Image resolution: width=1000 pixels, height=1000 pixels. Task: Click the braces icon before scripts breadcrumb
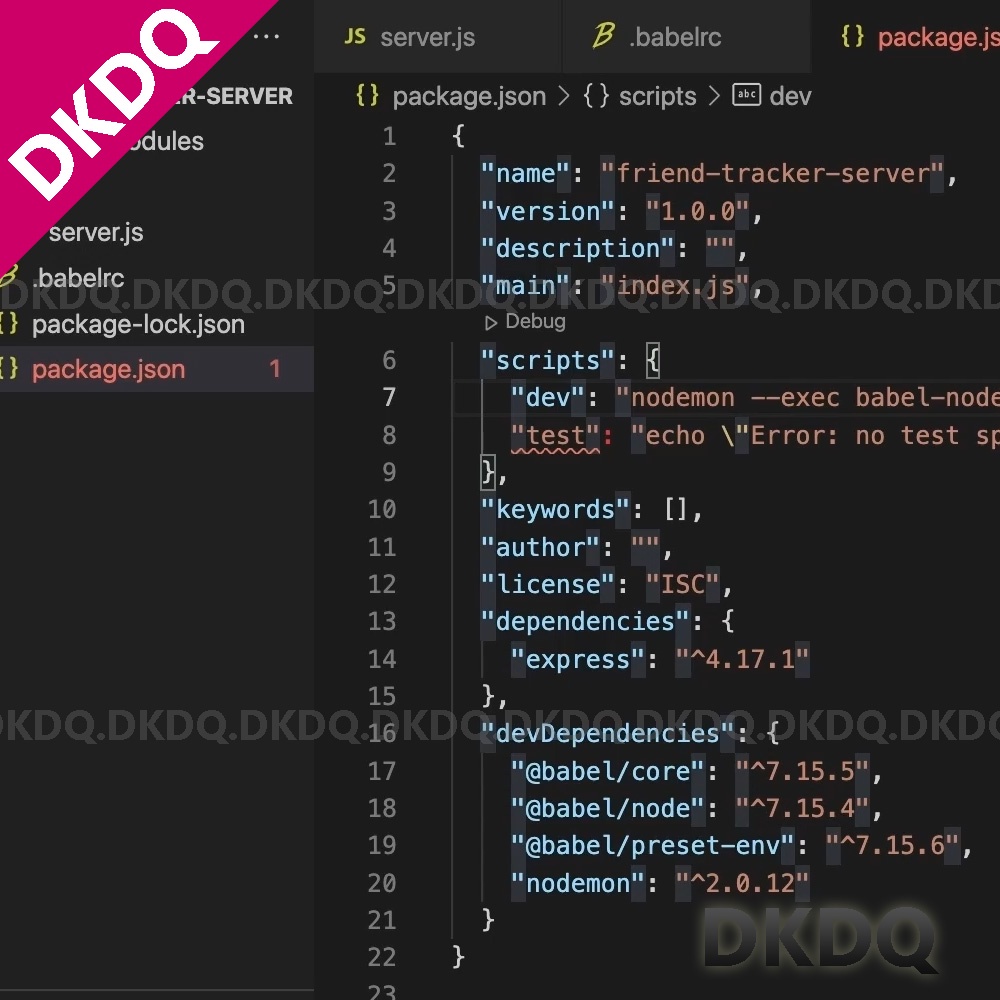click(596, 96)
